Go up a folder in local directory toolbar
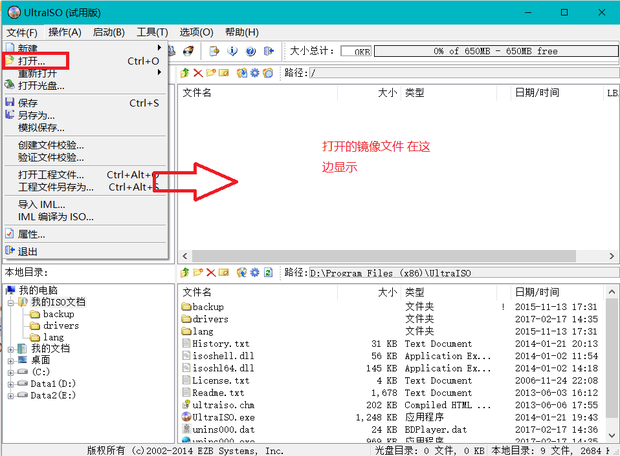Screen dimensions: 620x456 coord(184,272)
